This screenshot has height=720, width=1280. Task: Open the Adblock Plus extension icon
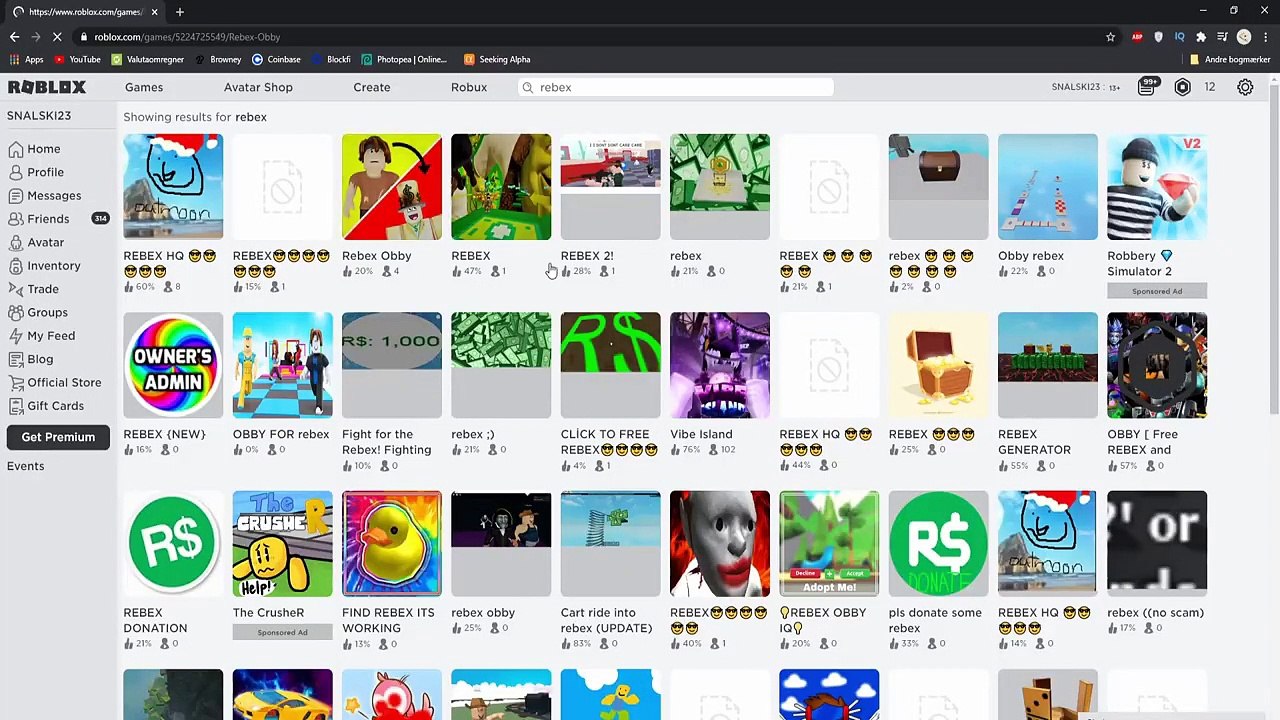click(x=1137, y=37)
